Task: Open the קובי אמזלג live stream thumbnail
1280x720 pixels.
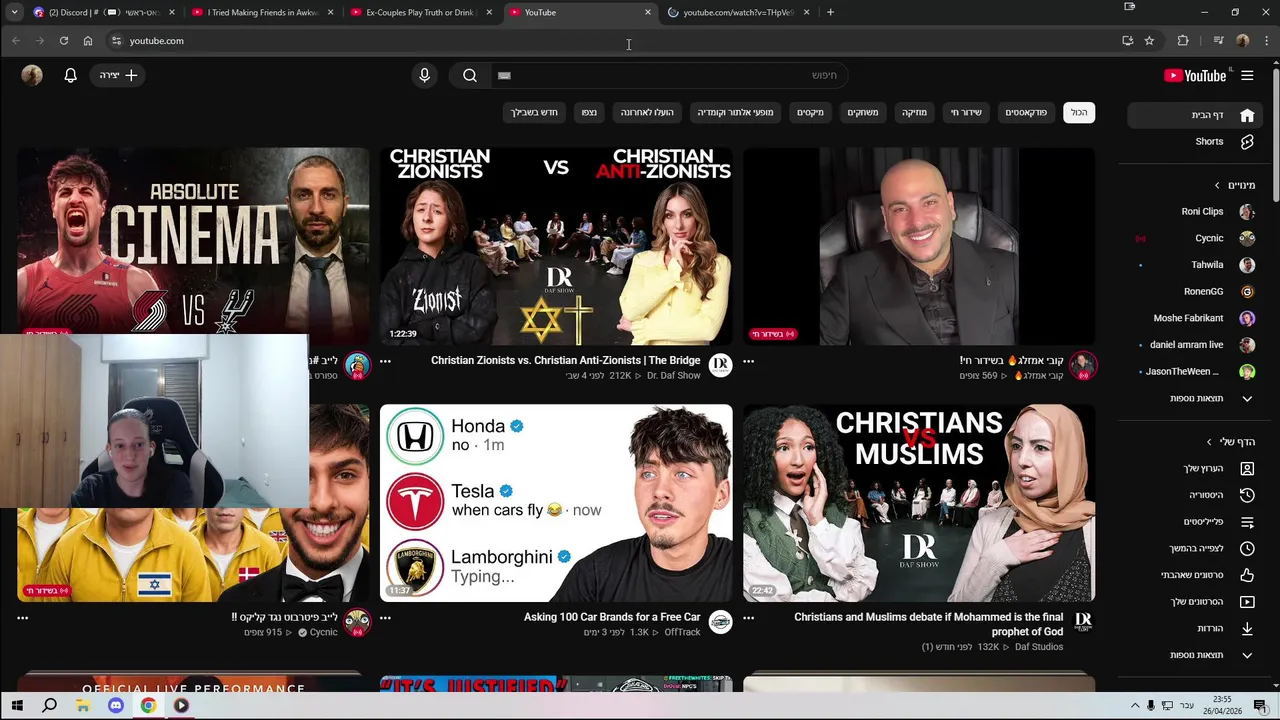Action: tap(919, 246)
